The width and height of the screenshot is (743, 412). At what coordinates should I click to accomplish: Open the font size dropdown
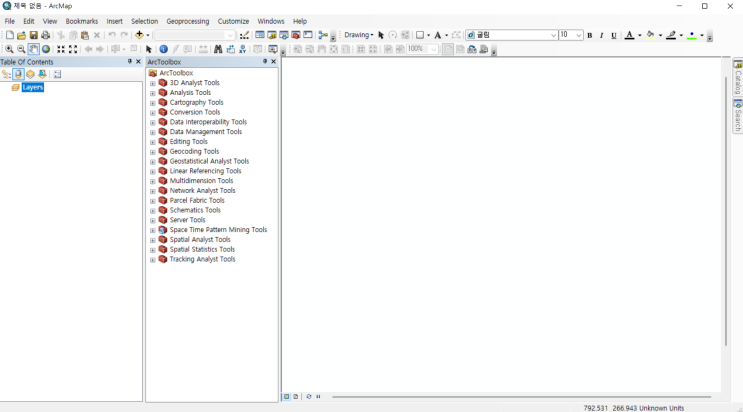(579, 35)
